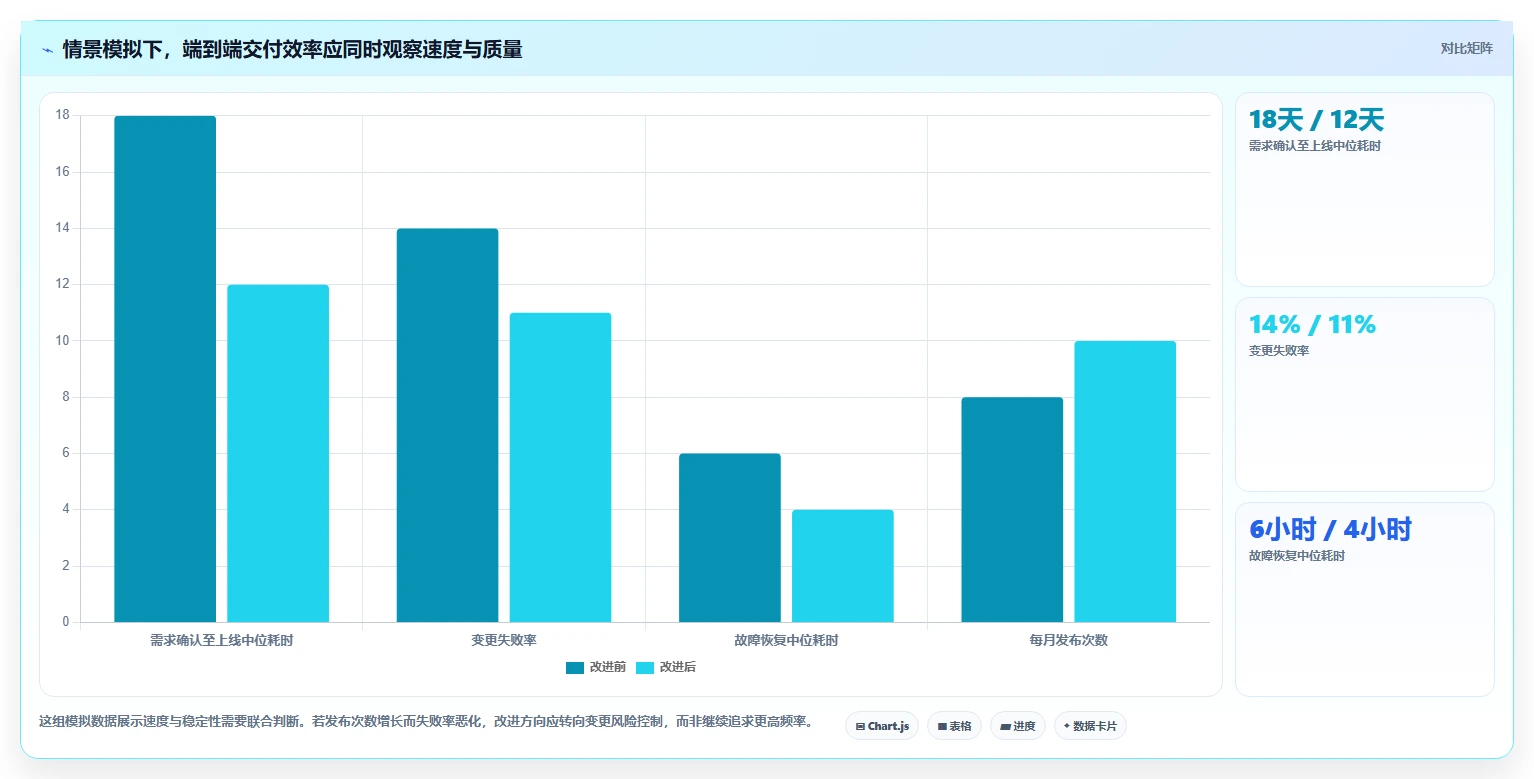Click the y-axis tick label 16
This screenshot has height=779, width=1534.
coord(62,172)
